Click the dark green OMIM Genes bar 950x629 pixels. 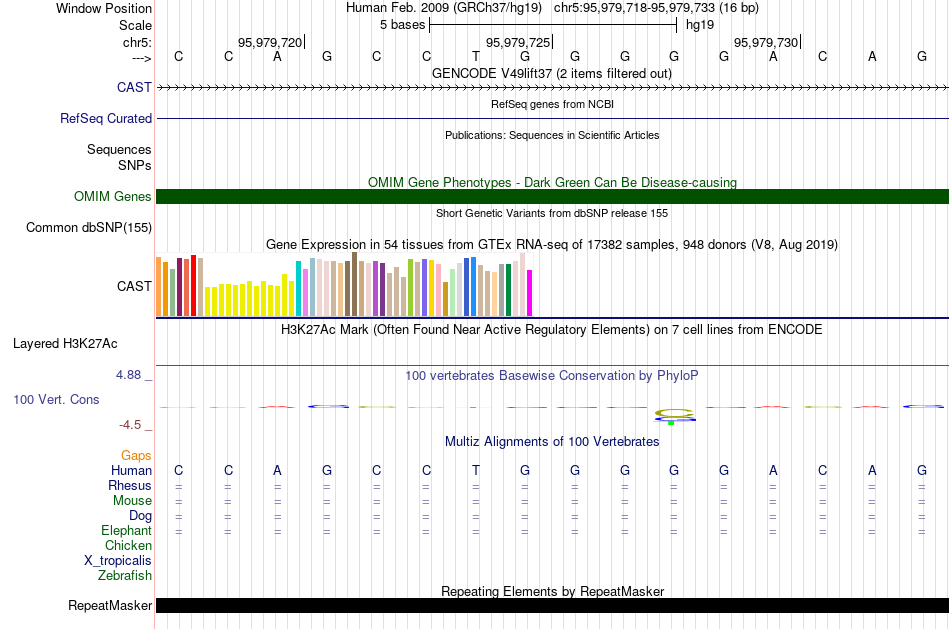[x=552, y=196]
